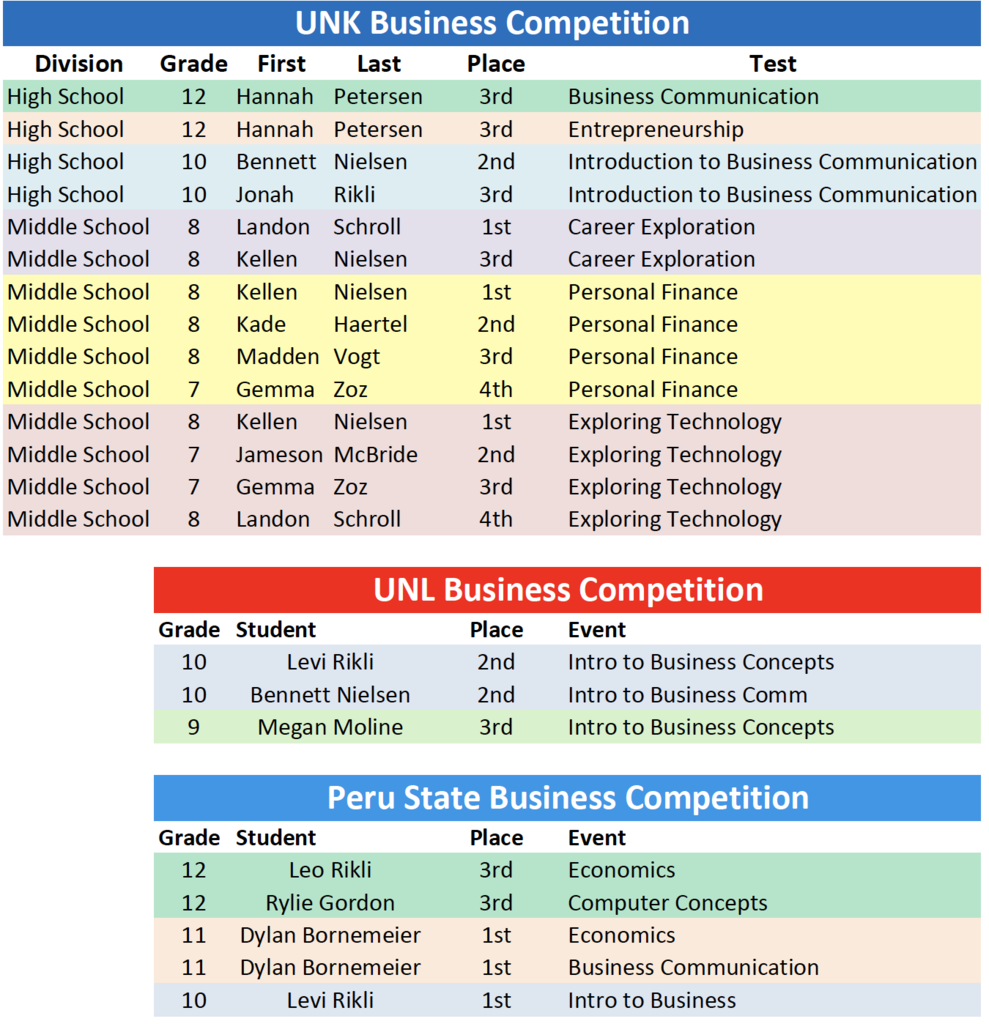Click the Vogt last name cell
This screenshot has width=989, height=1024.
pyautogui.click(x=357, y=357)
